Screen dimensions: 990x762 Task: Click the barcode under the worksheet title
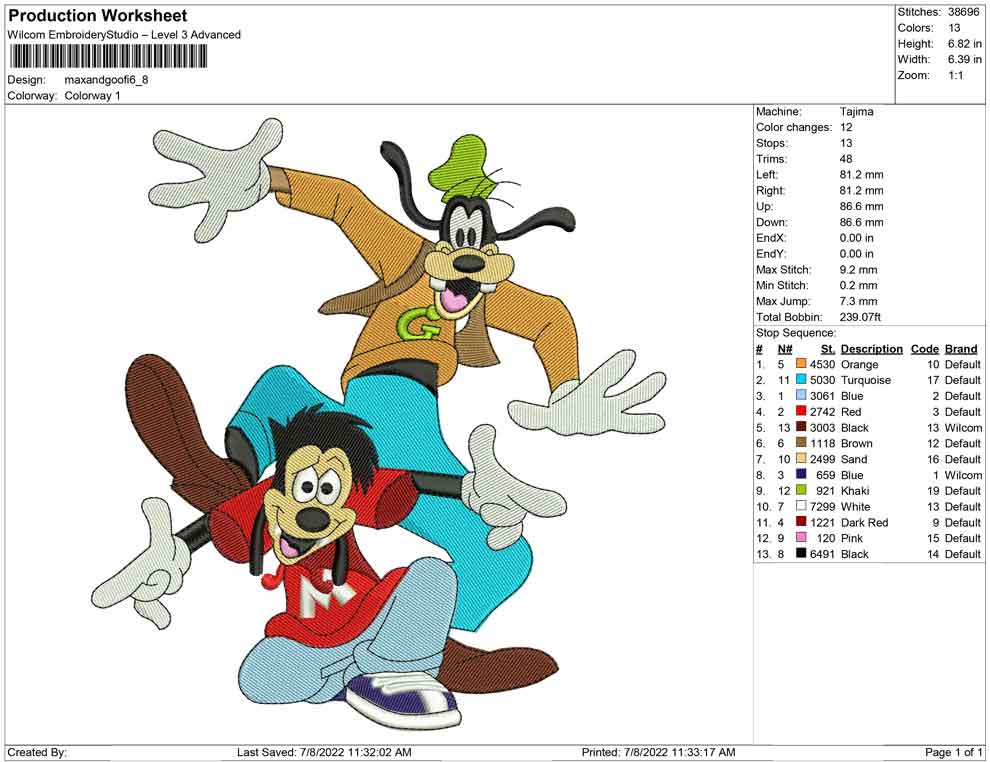(x=107, y=57)
